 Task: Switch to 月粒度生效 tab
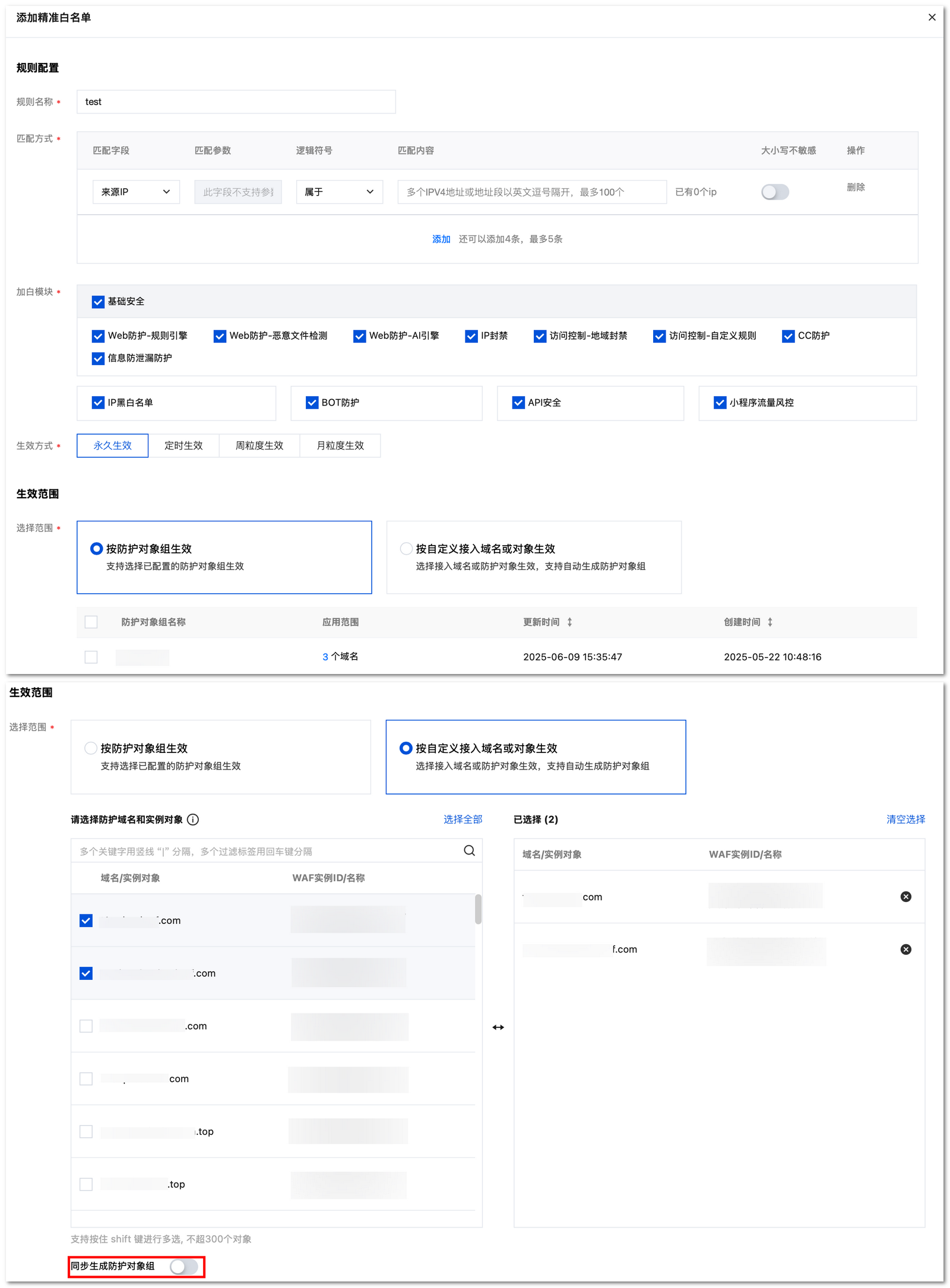[x=340, y=445]
